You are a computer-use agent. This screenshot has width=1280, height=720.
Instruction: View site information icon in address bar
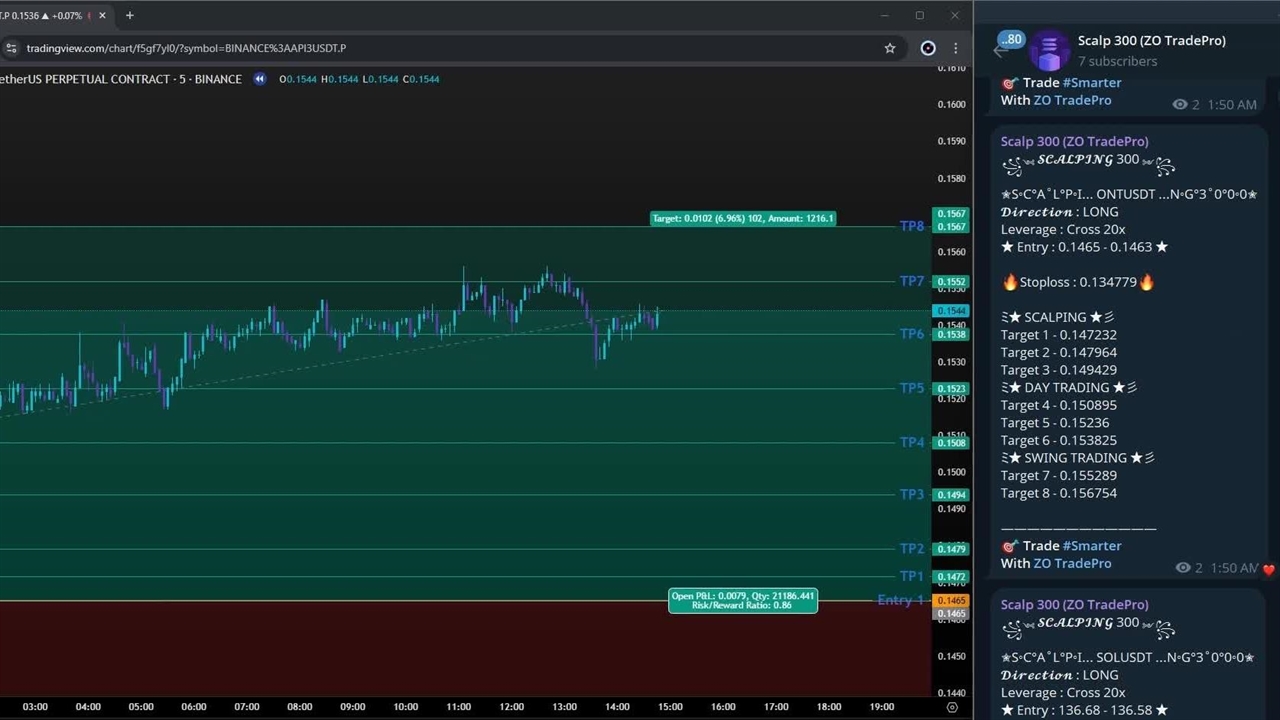click(11, 48)
